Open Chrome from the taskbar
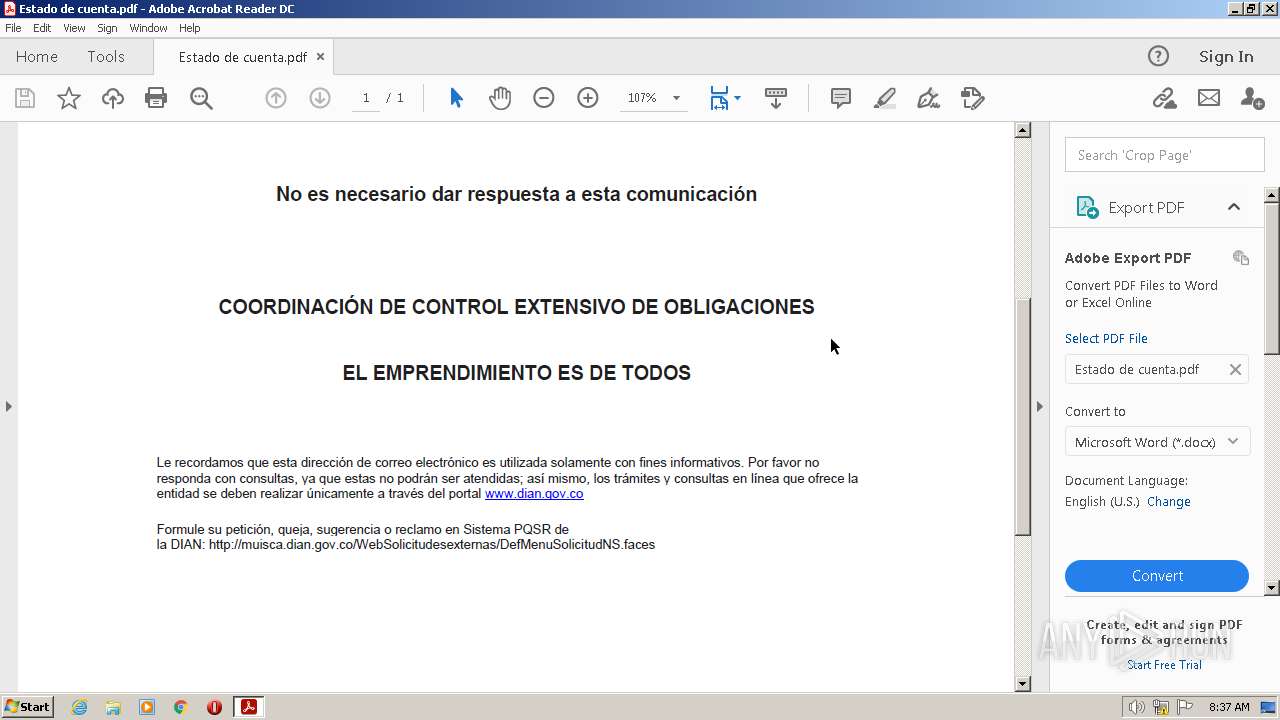 pos(181,707)
